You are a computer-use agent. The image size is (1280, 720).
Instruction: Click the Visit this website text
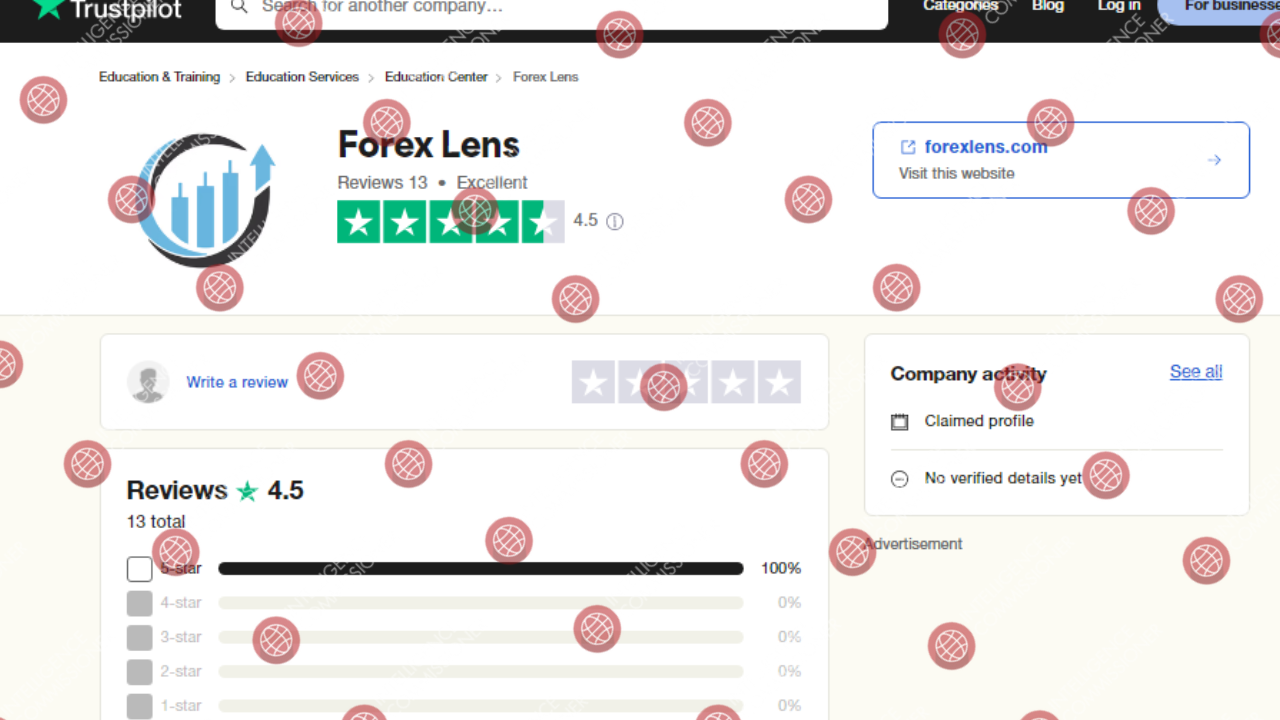[957, 173]
